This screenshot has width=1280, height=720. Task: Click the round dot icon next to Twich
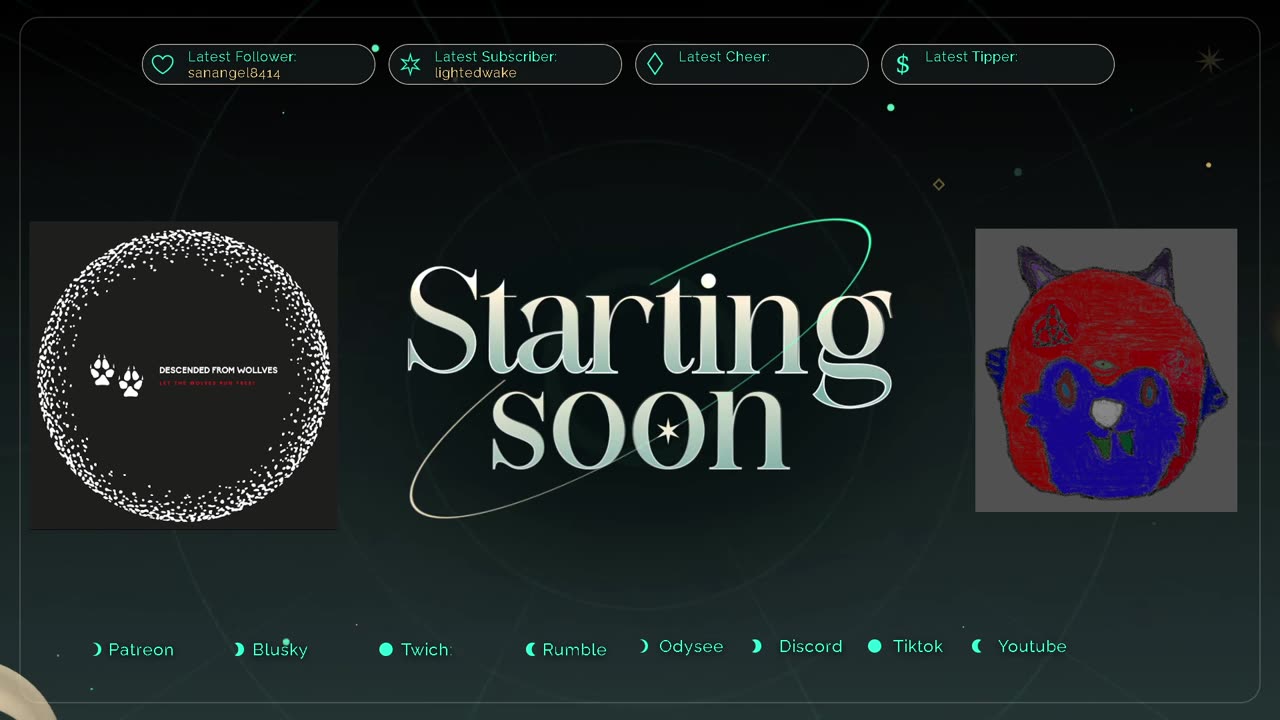(386, 649)
